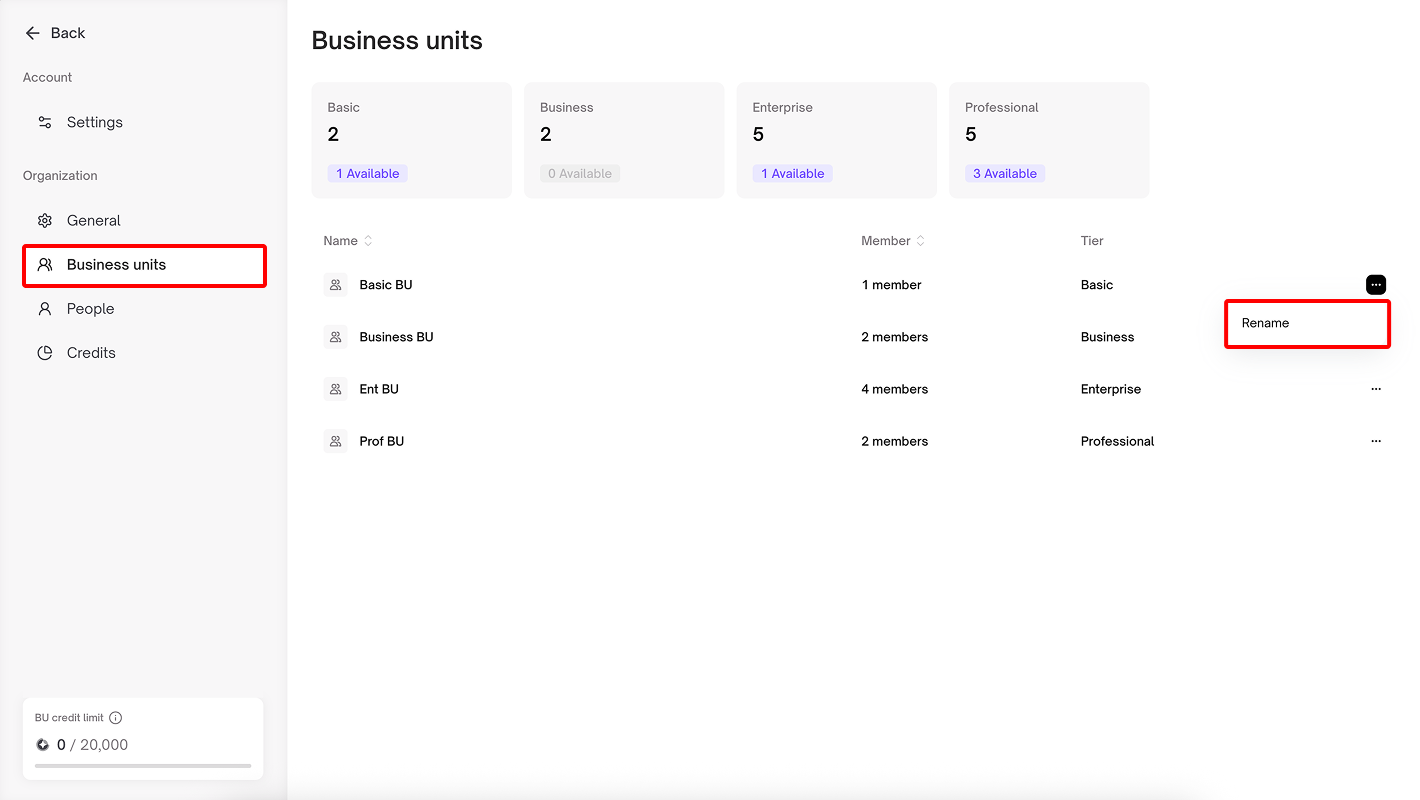Go to the General organization page
The height and width of the screenshot is (800, 1420).
93,221
